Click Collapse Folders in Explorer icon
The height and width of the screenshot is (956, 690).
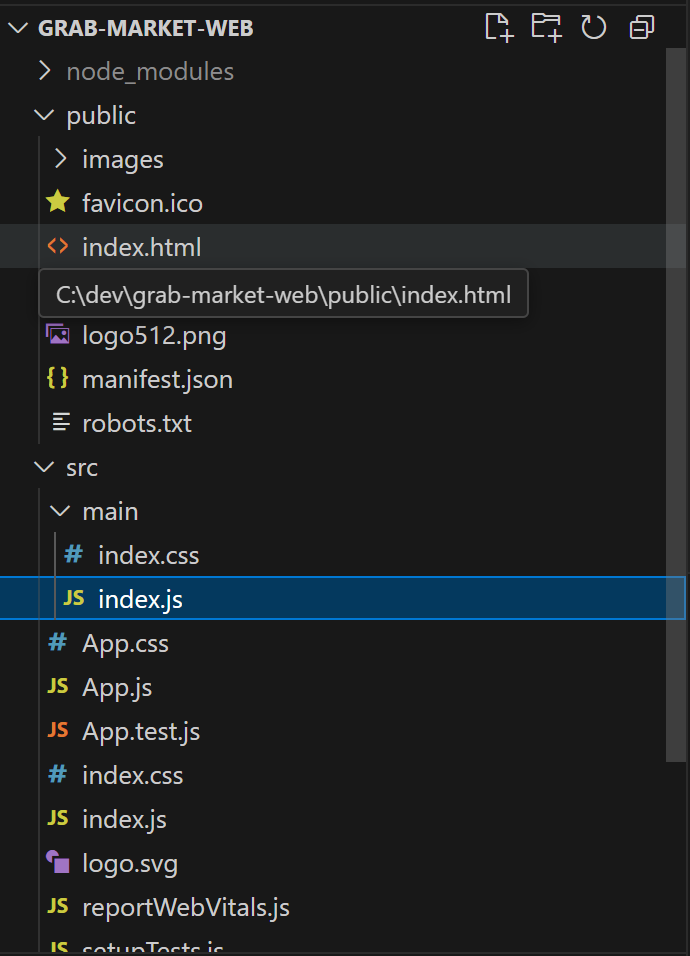pos(641,28)
